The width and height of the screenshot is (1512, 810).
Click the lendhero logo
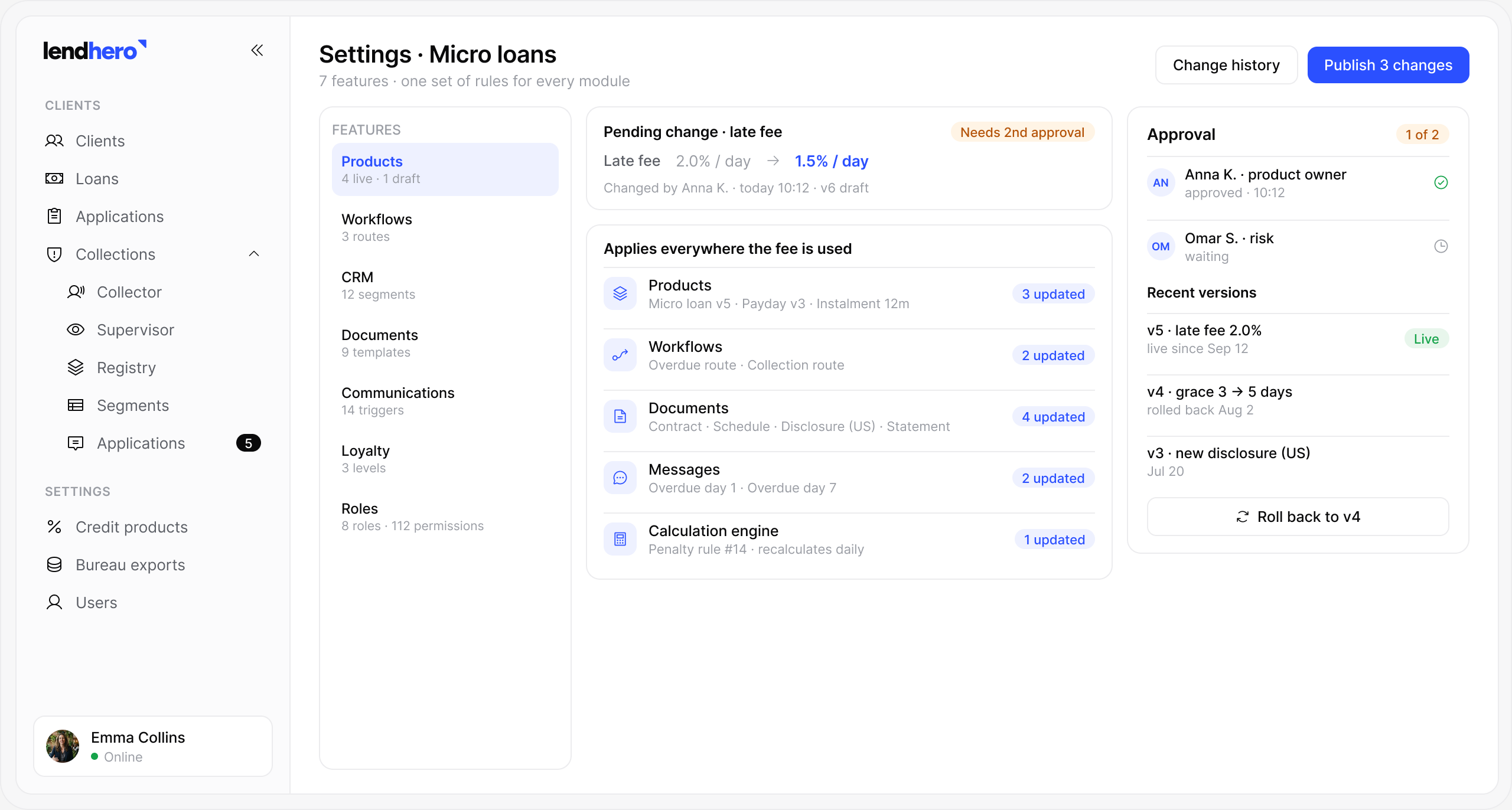(94, 51)
